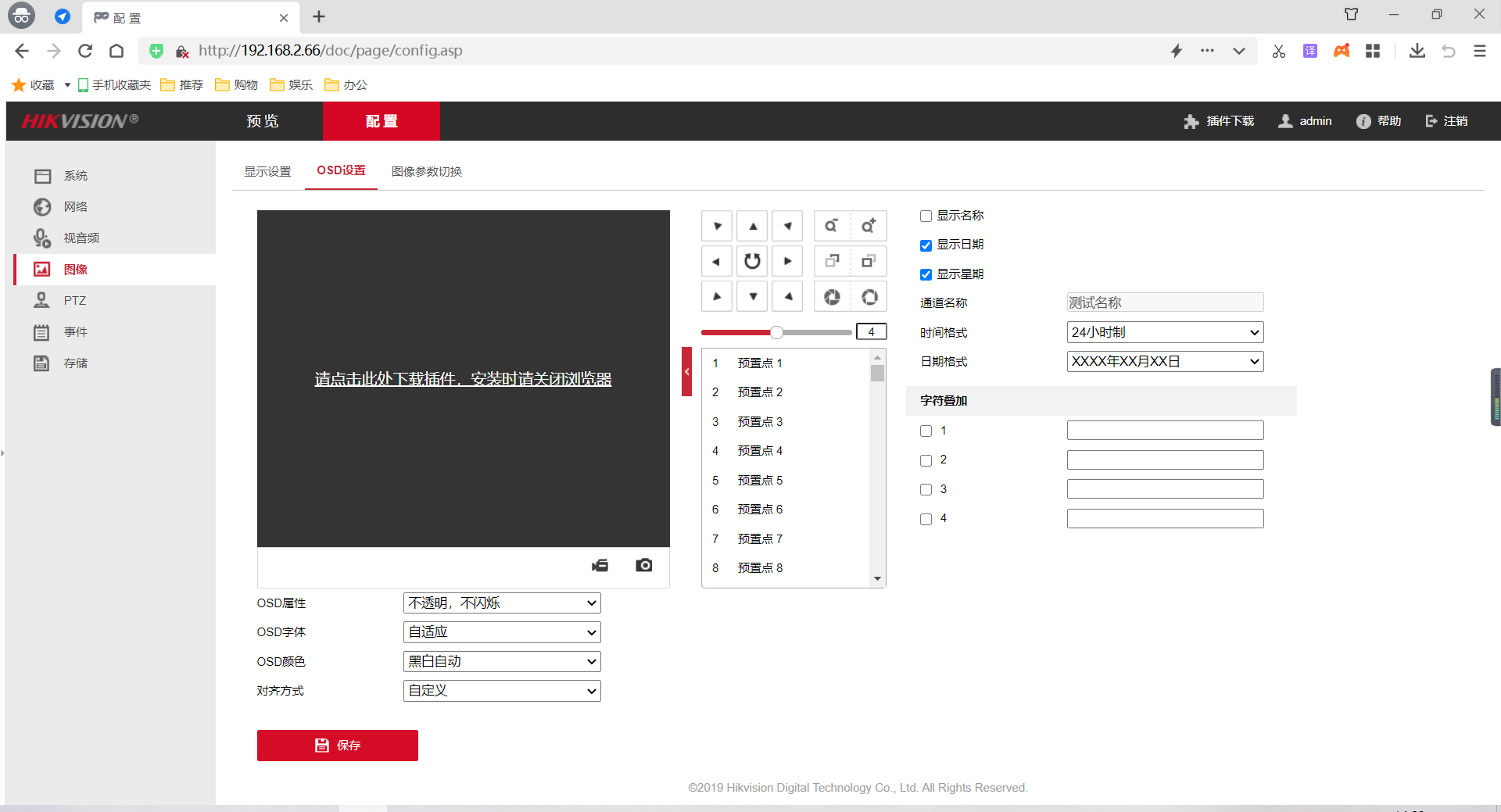Image resolution: width=1501 pixels, height=812 pixels.
Task: Click browser refresh button
Action: click(x=85, y=51)
